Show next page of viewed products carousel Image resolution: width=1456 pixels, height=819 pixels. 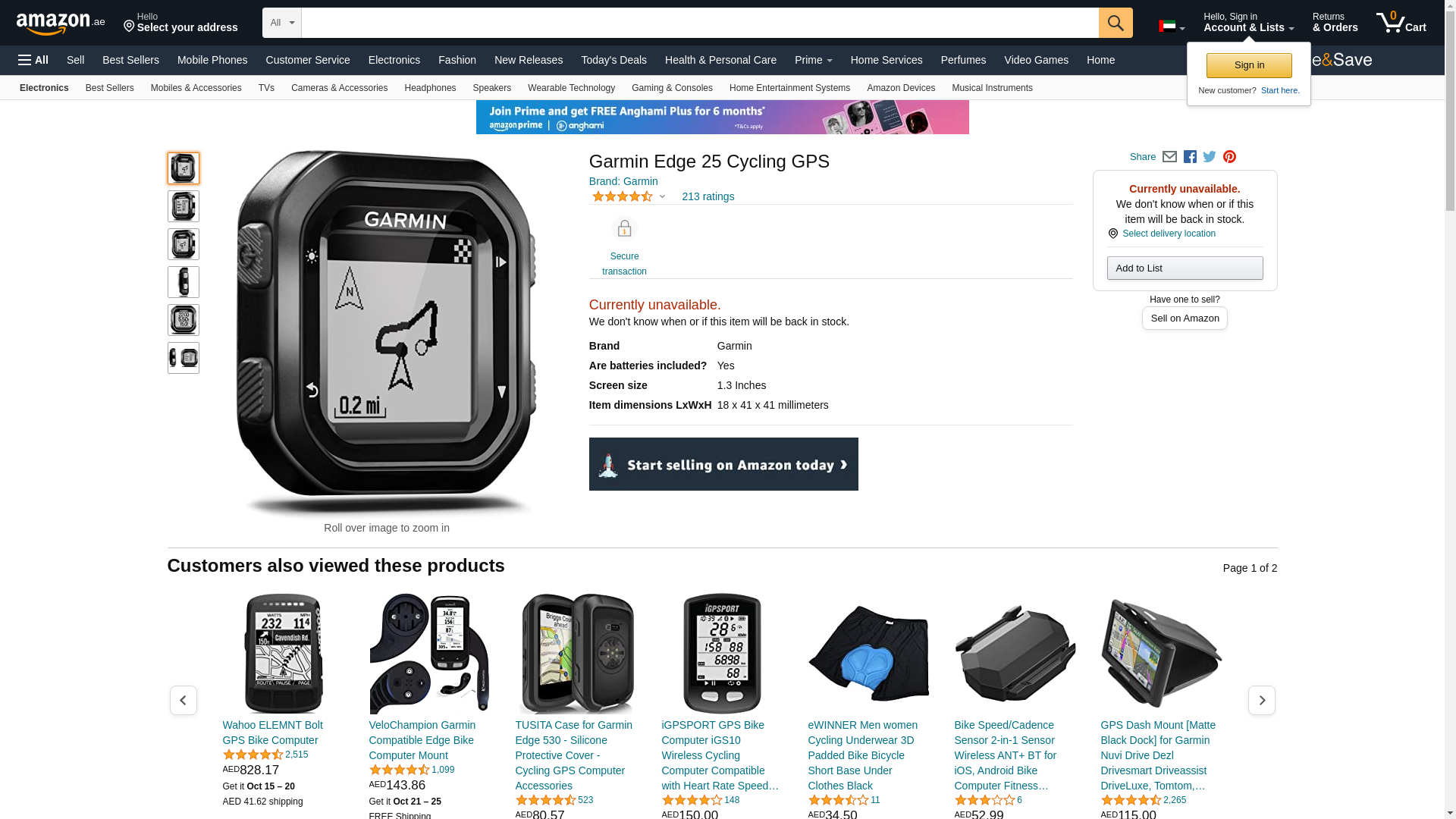1262,700
